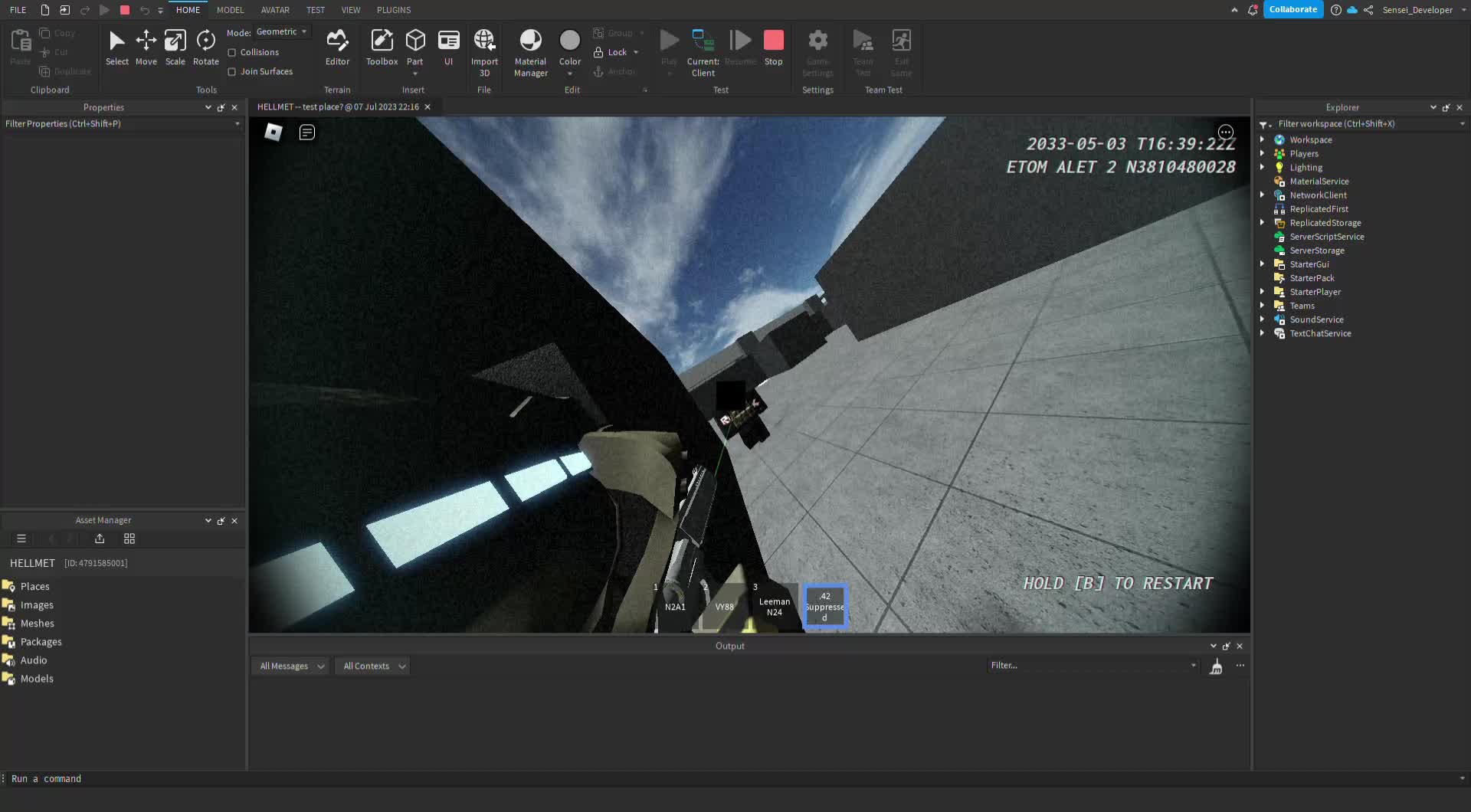This screenshot has width=1471, height=812.
Task: Open the Geometric mode dropdown
Action: pyautogui.click(x=281, y=32)
